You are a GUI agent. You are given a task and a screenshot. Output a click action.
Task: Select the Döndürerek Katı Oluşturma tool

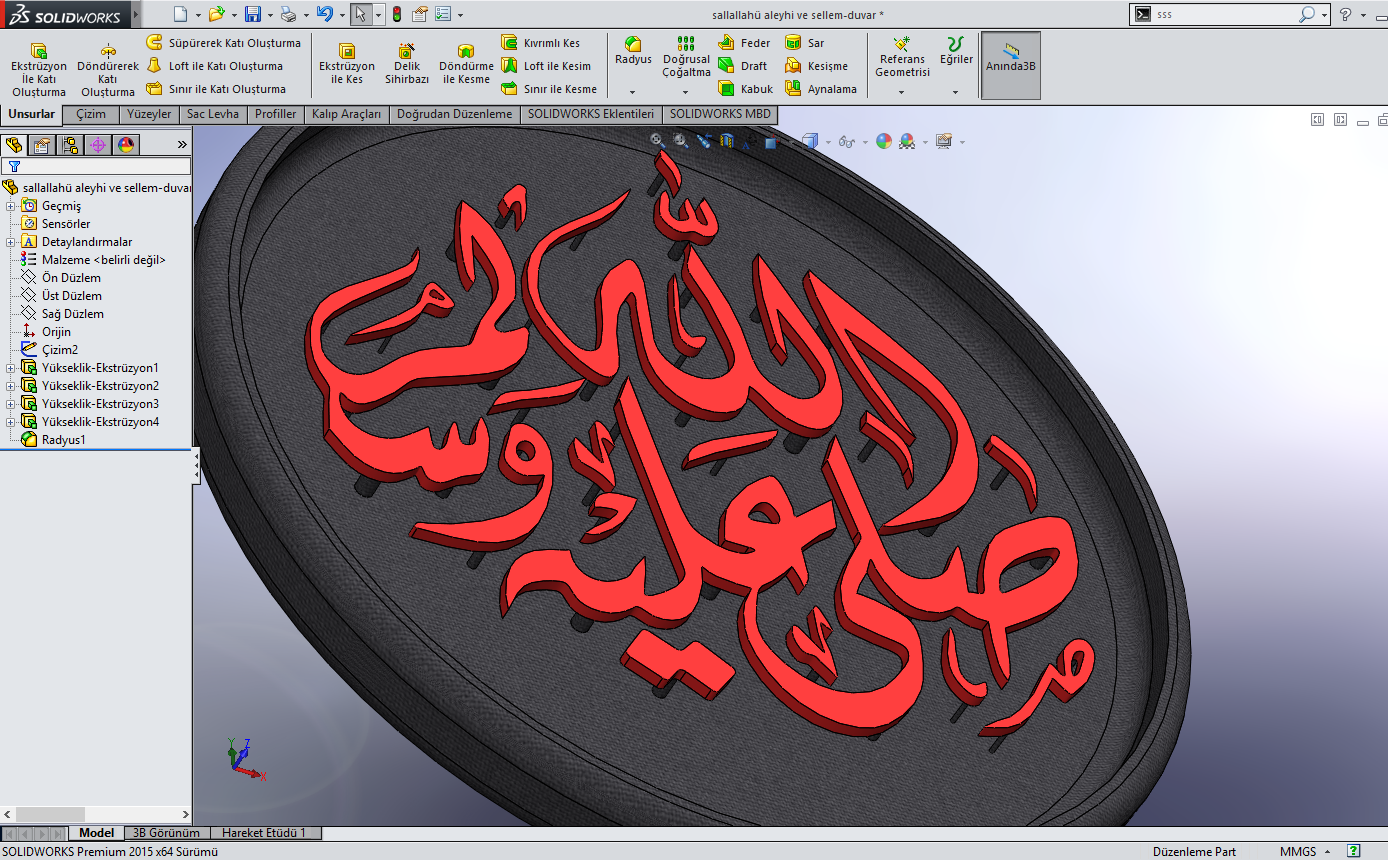pos(108,69)
